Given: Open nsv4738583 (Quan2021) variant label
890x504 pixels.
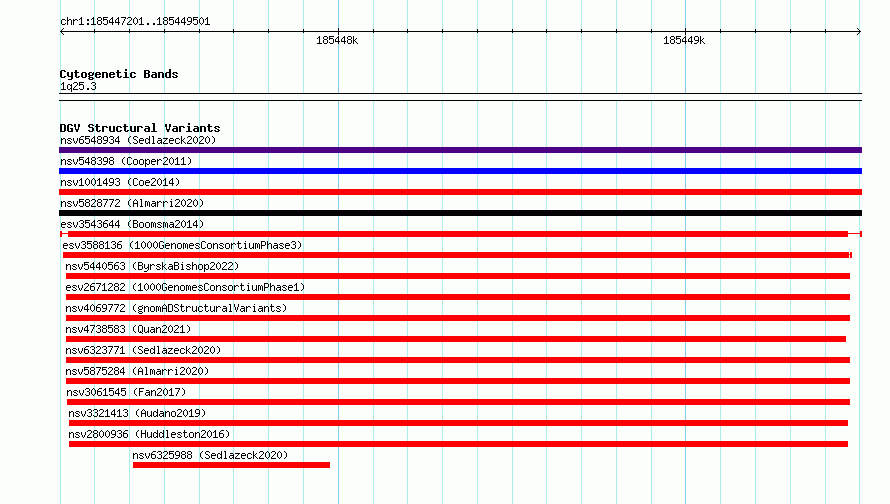Looking at the screenshot, I should pos(128,329).
